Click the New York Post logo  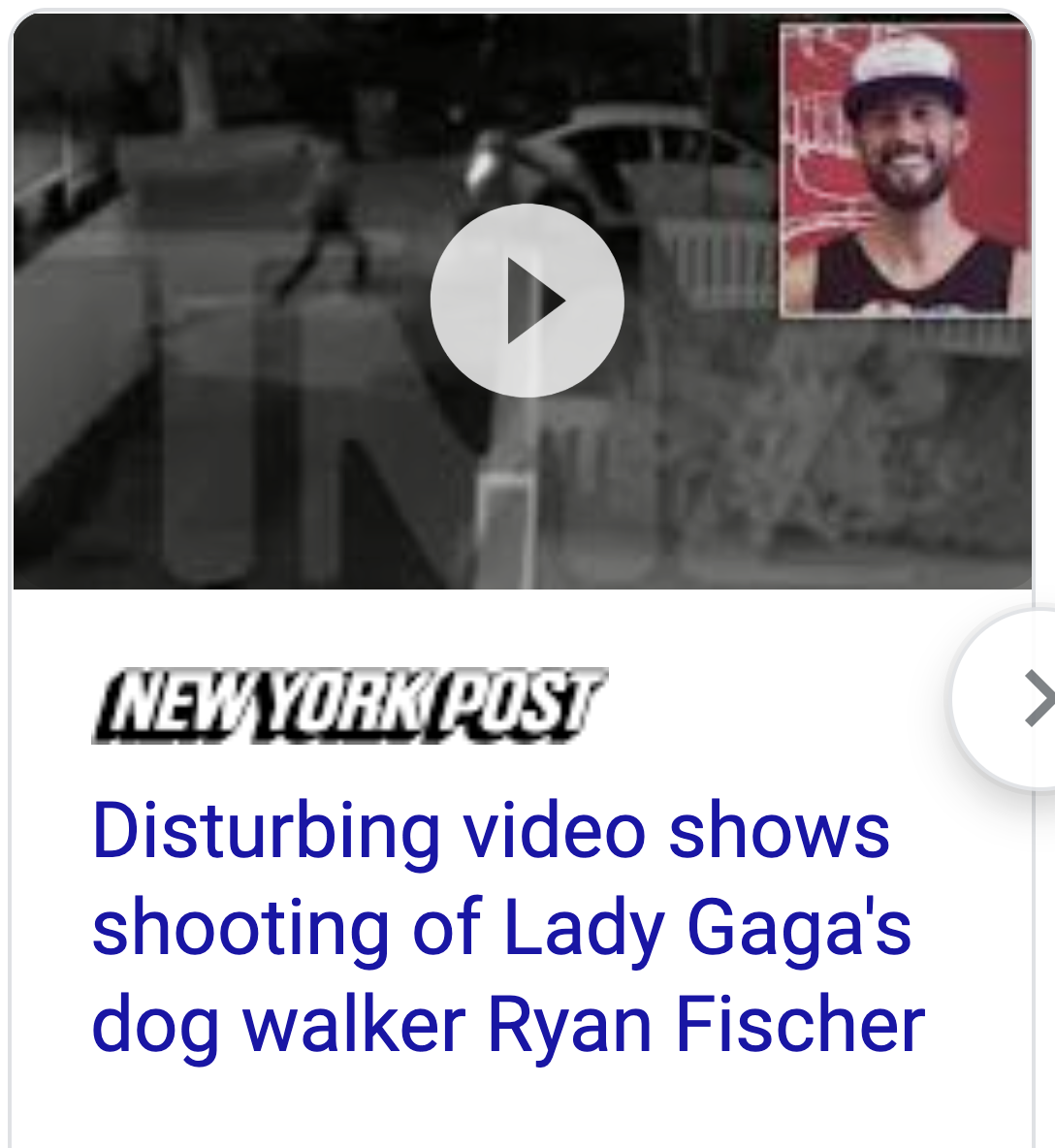click(350, 705)
